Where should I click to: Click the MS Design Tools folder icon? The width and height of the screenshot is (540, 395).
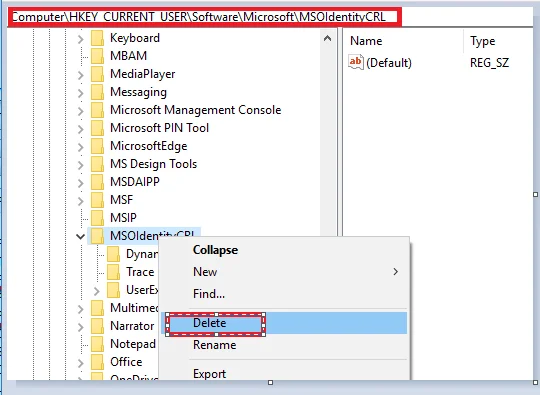(97, 164)
